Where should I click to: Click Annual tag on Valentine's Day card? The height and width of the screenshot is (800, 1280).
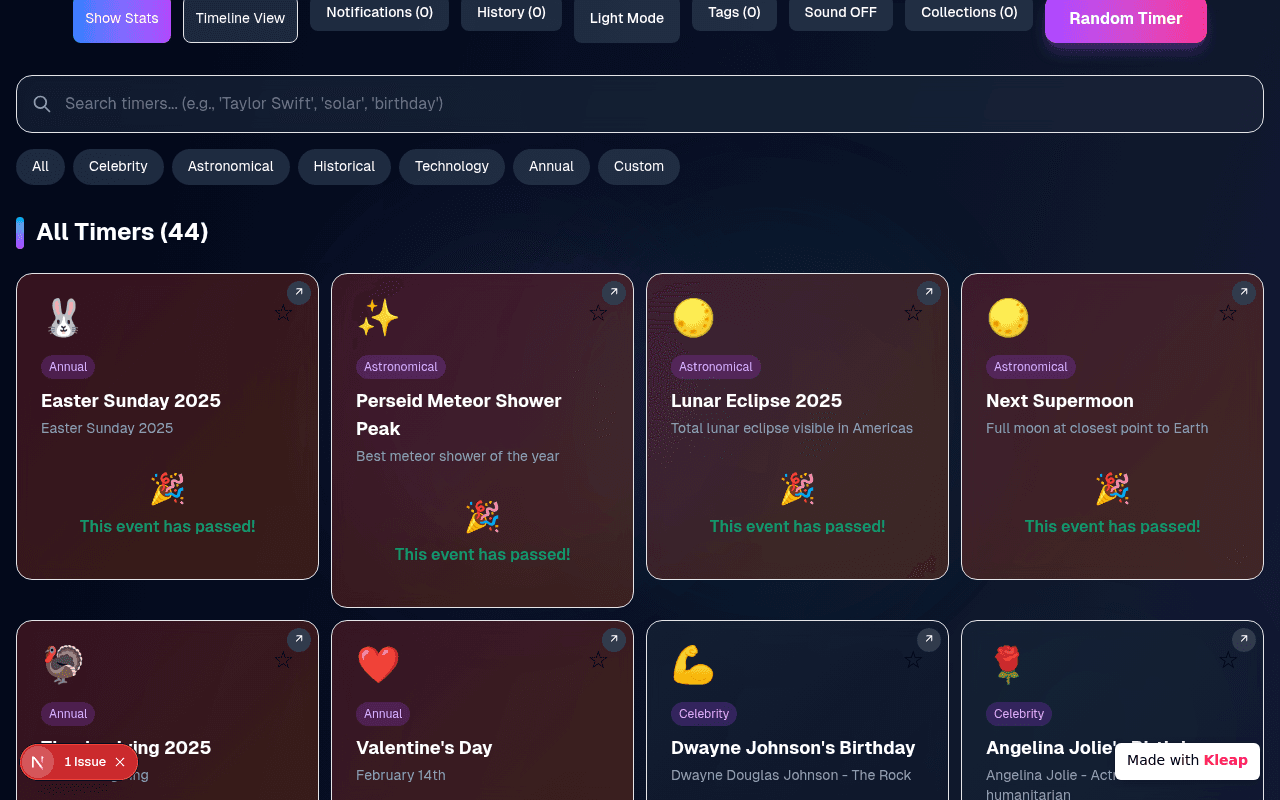[383, 714]
